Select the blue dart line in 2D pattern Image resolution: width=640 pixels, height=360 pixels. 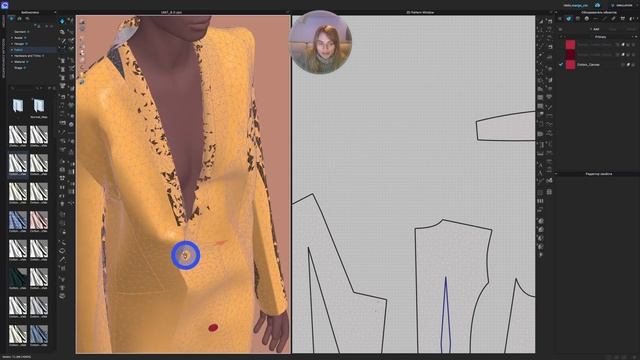(x=446, y=314)
